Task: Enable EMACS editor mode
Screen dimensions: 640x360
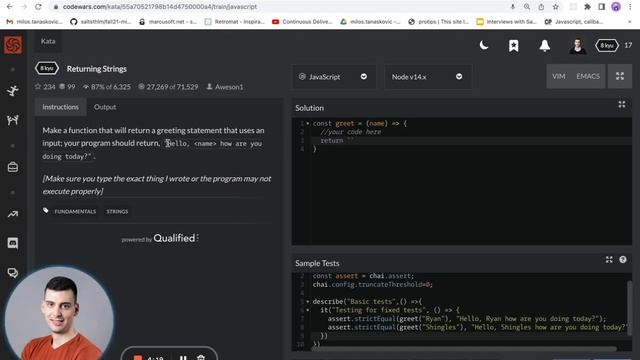Action: point(588,76)
